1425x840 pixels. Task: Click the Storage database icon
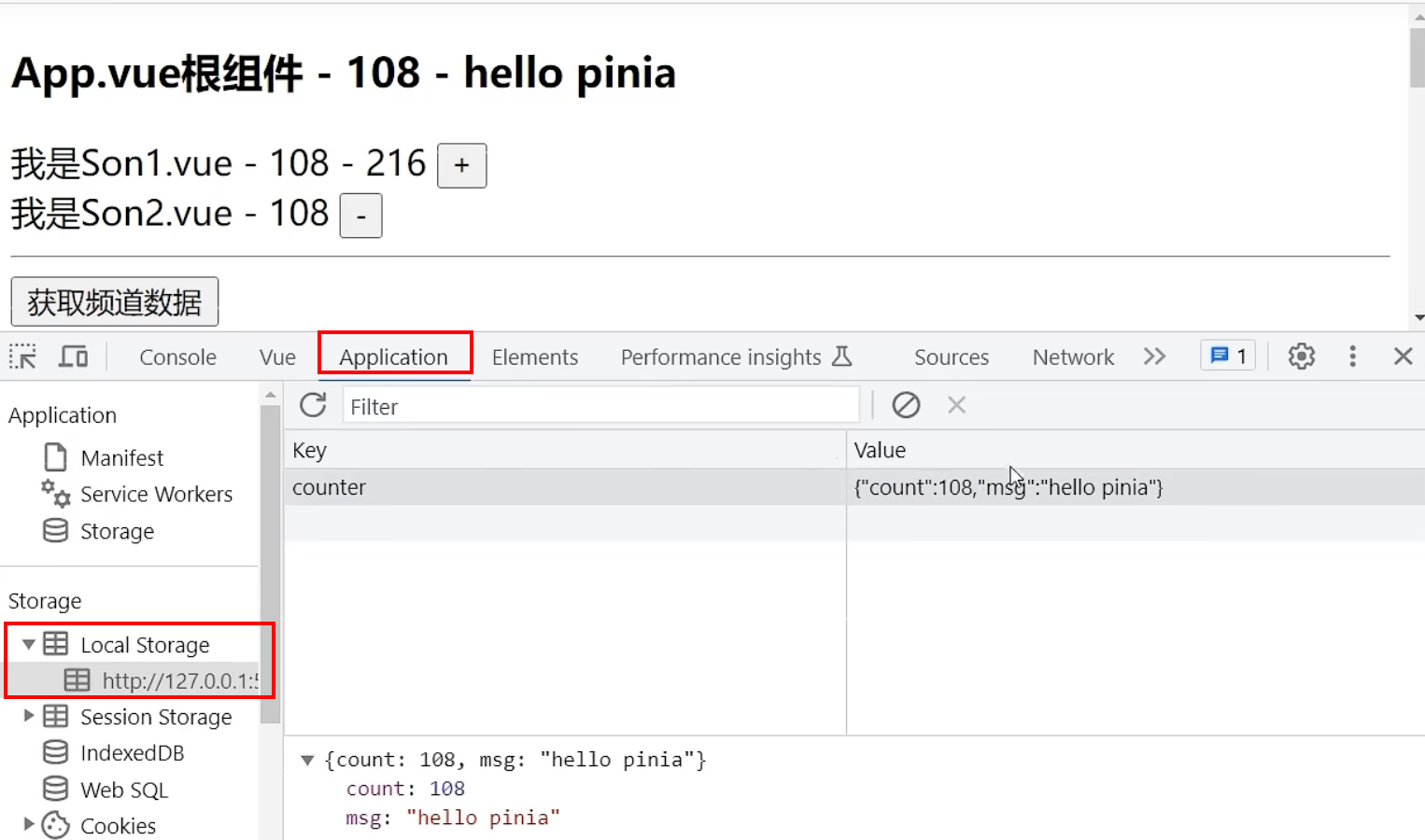pos(56,530)
